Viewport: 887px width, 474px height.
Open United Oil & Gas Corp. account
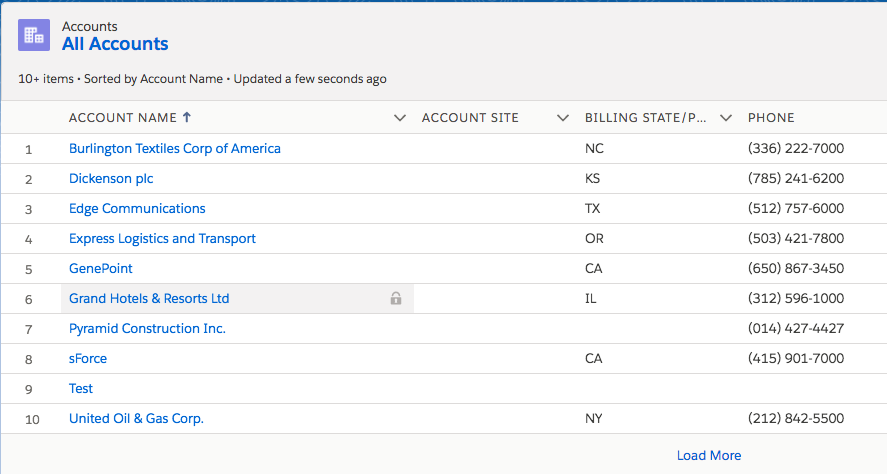tap(136, 418)
